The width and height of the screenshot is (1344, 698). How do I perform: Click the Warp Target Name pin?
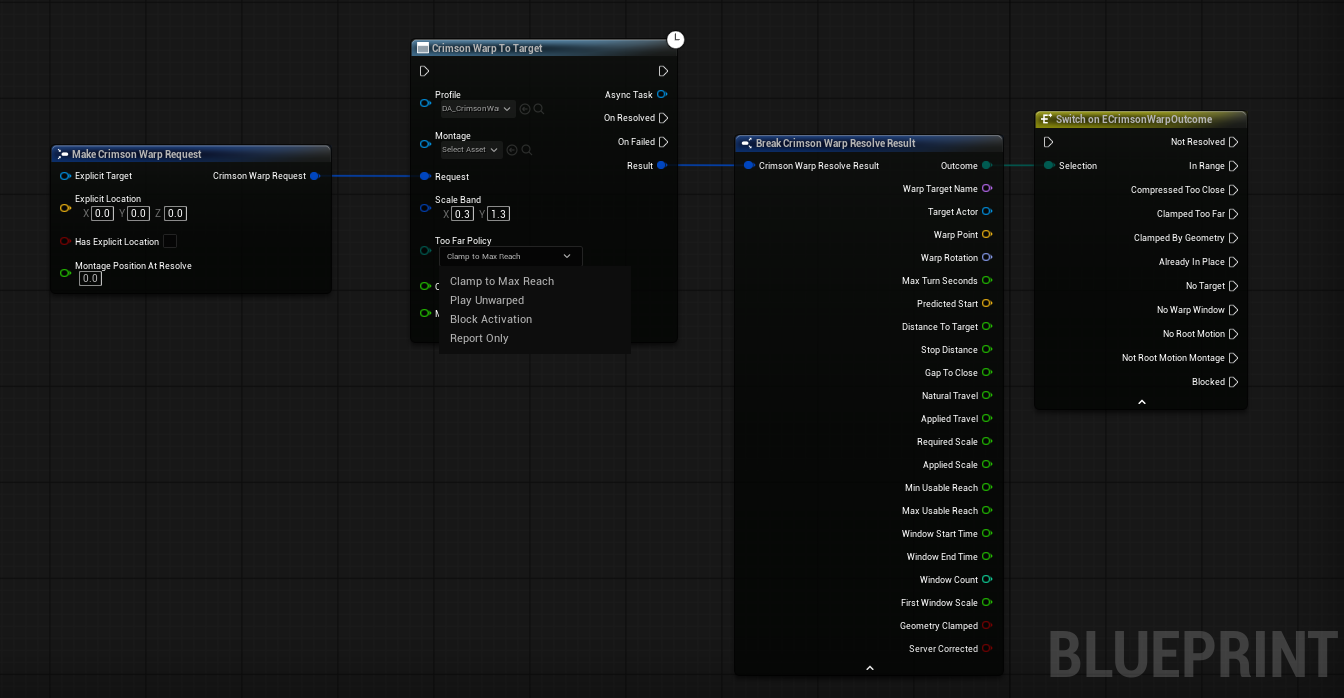[987, 188]
